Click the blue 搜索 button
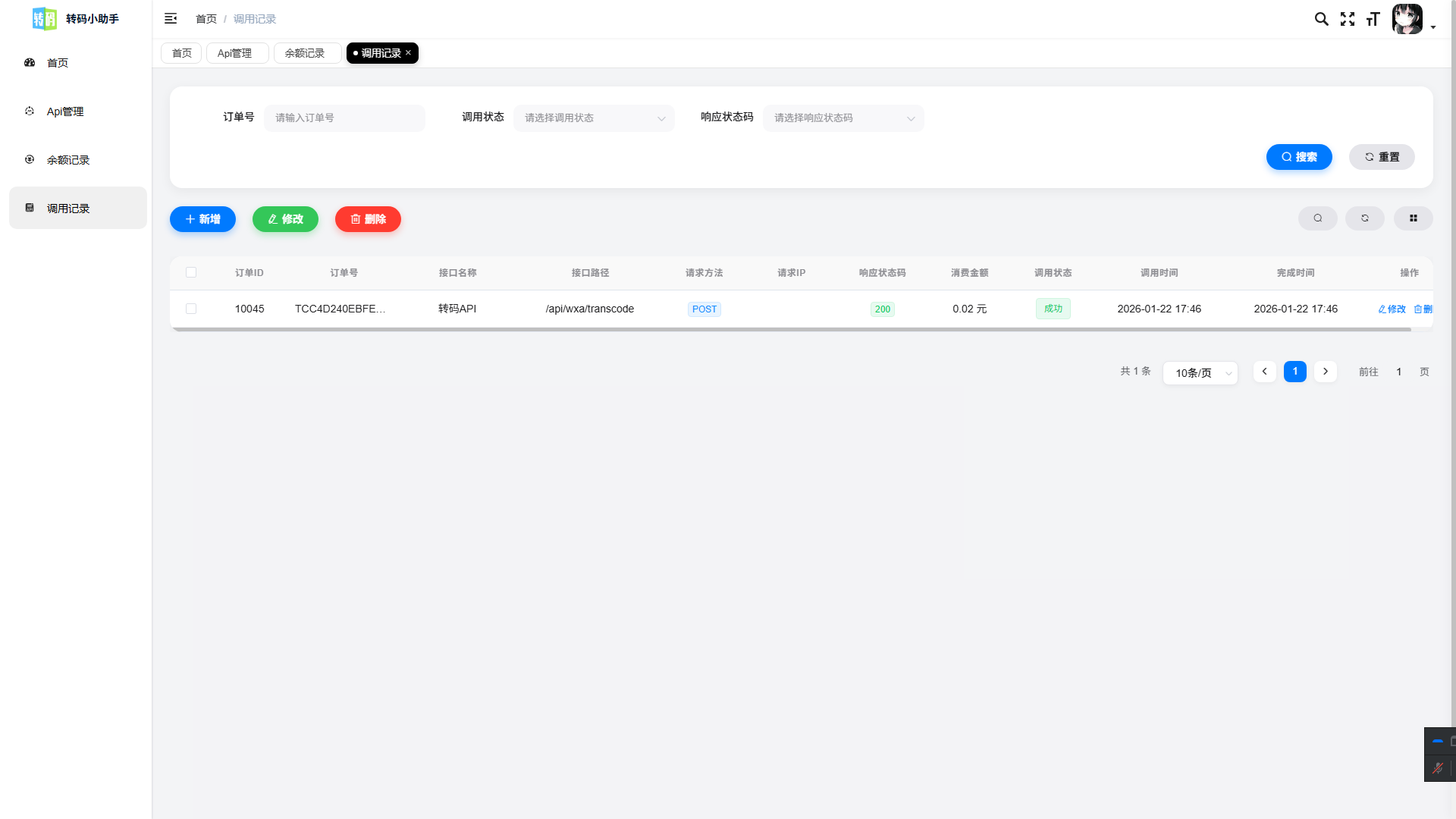1456x819 pixels. (1299, 157)
